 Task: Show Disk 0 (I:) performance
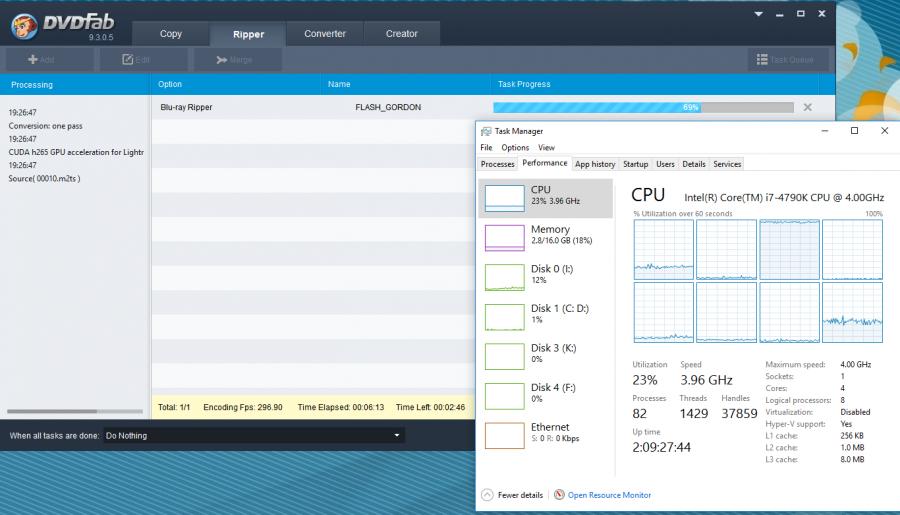[545, 276]
